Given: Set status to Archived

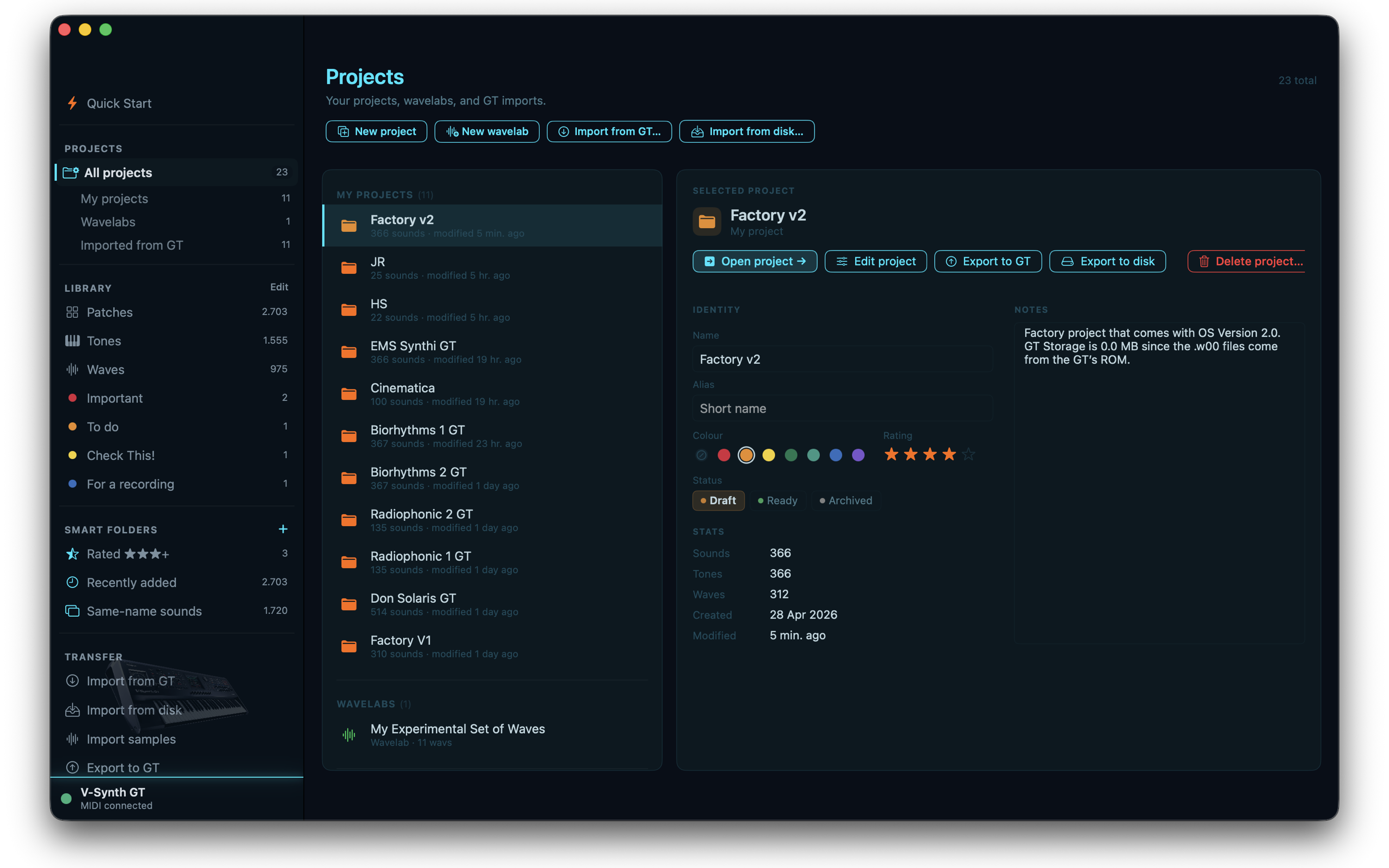Looking at the screenshot, I should click(846, 501).
